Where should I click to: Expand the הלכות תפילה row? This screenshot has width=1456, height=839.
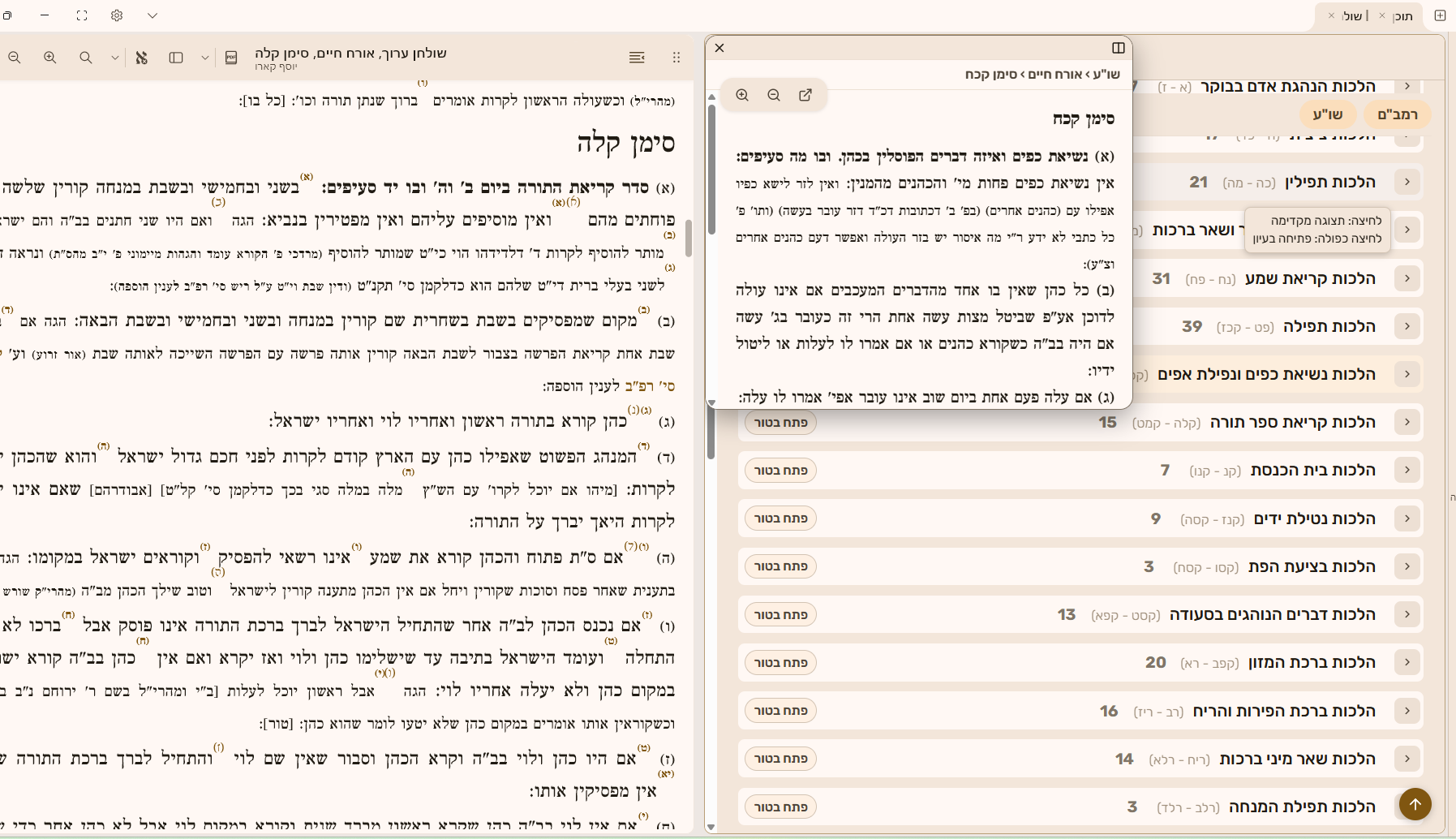click(1407, 326)
